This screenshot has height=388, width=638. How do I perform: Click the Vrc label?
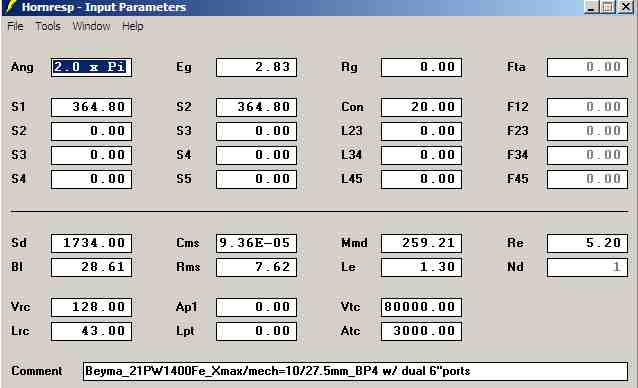[20, 307]
